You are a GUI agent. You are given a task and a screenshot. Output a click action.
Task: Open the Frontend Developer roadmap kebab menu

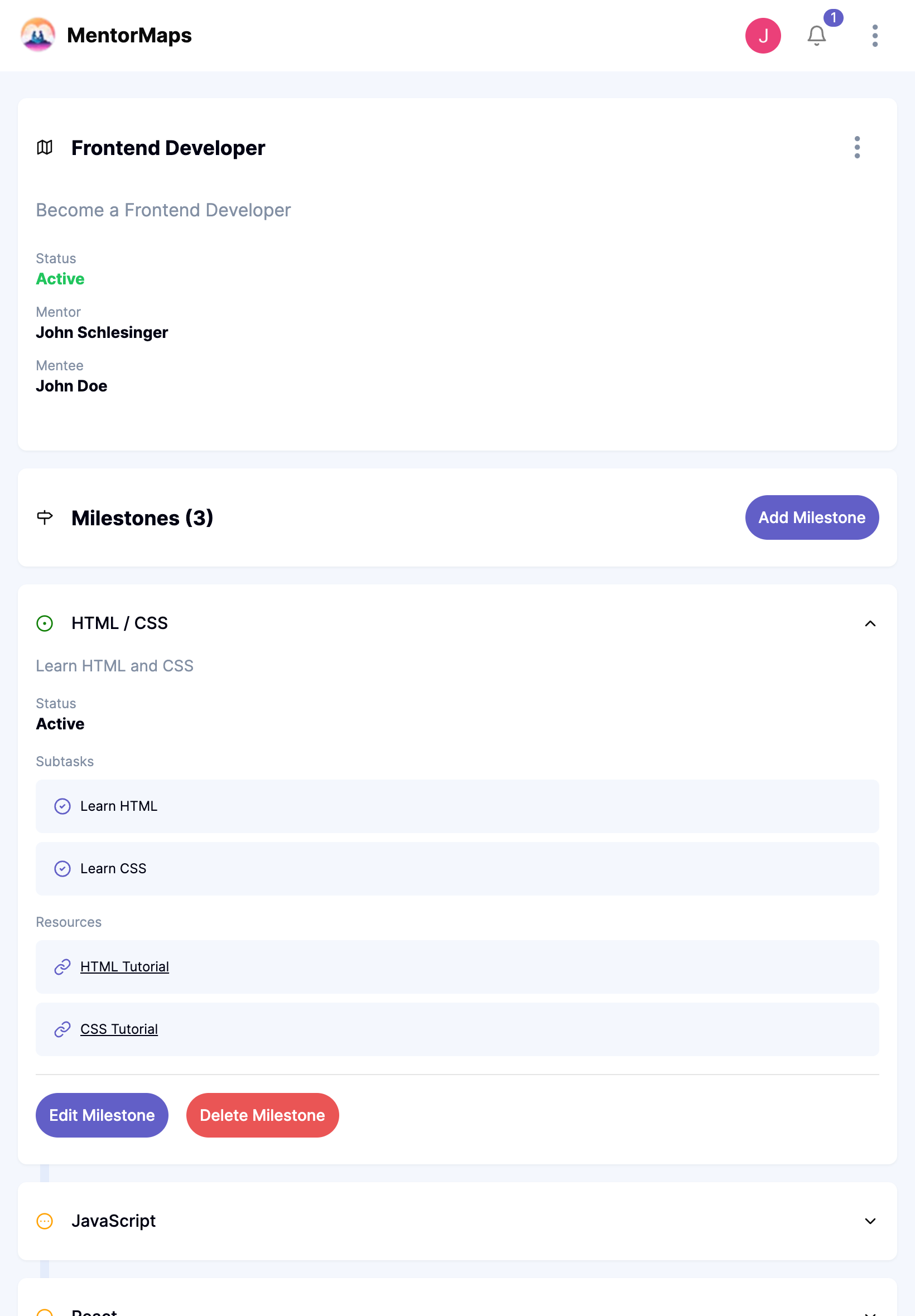856,148
